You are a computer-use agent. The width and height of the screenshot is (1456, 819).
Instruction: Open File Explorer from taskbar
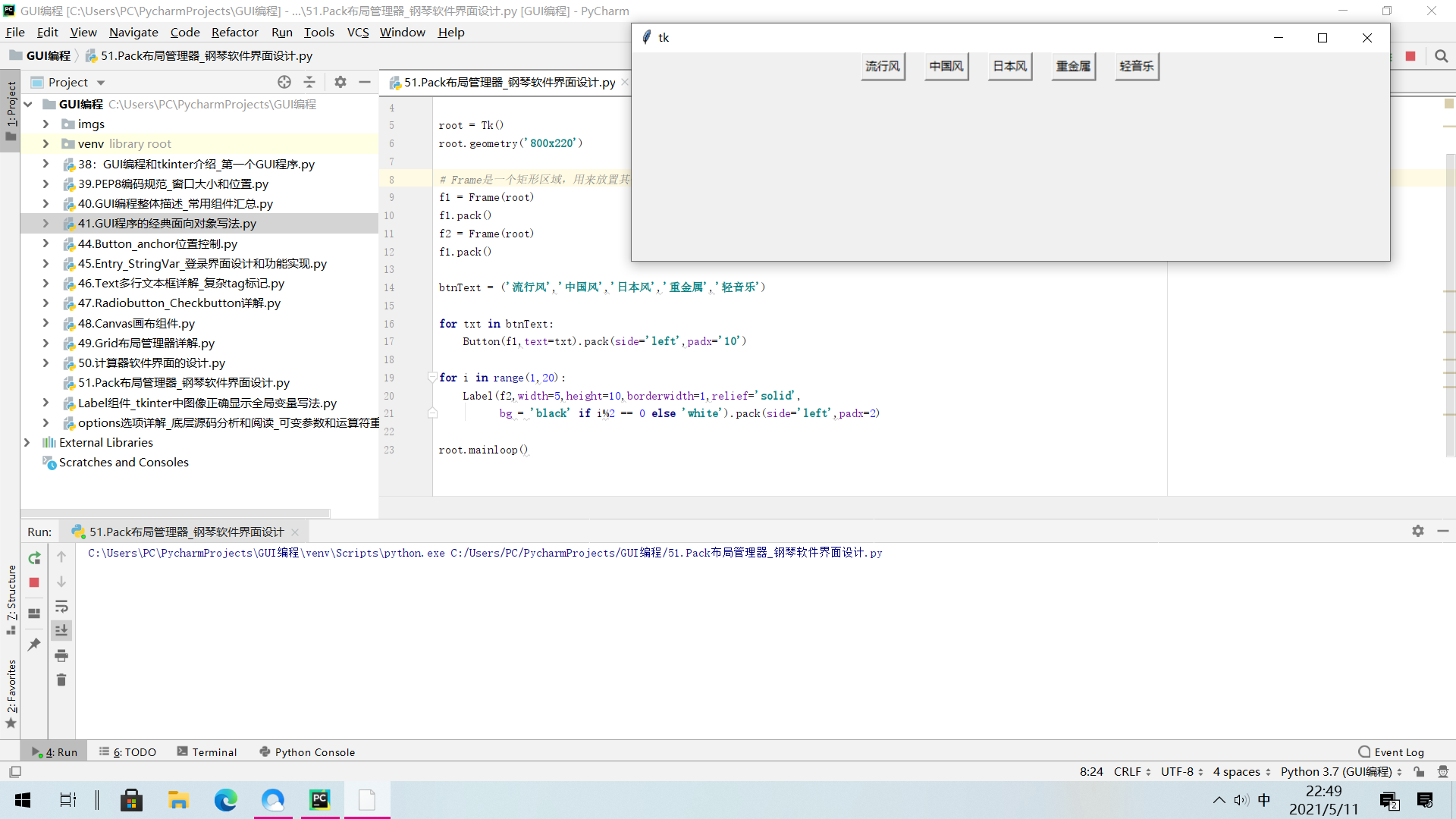click(178, 799)
